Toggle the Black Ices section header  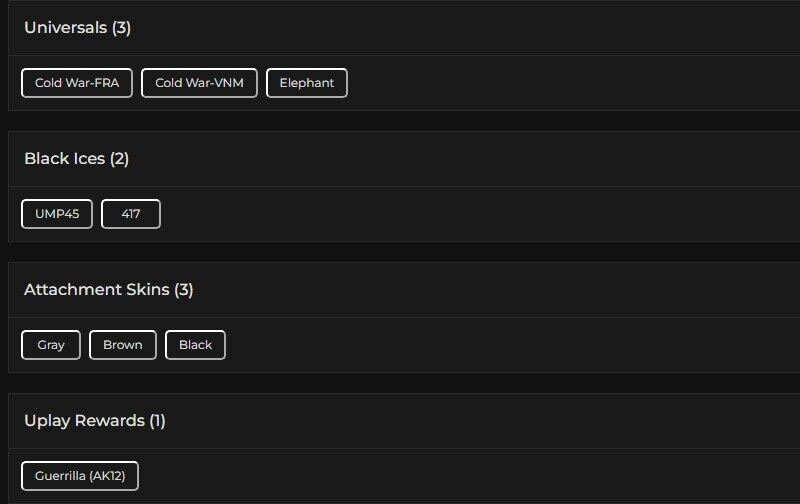(64, 159)
